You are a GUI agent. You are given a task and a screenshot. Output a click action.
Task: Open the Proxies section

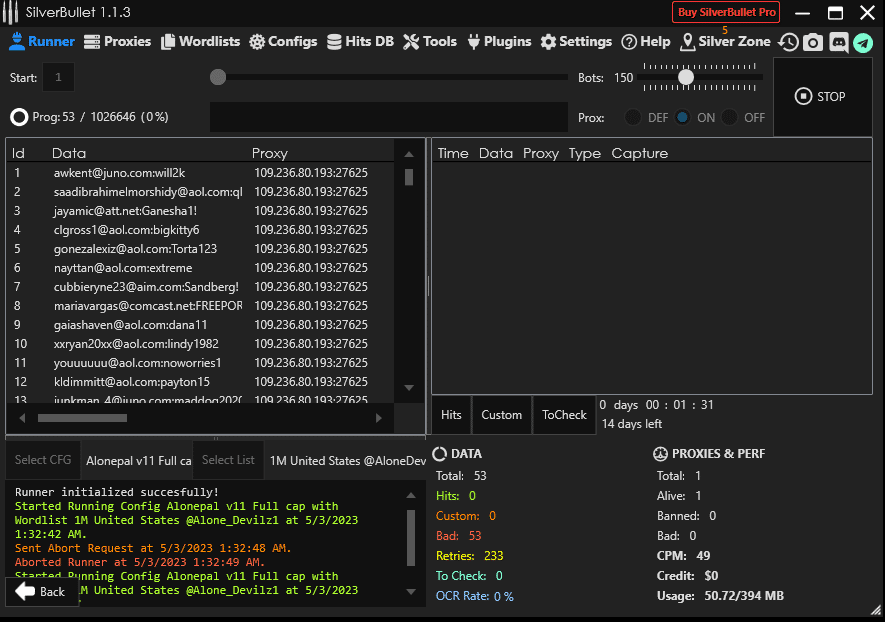[x=117, y=42]
